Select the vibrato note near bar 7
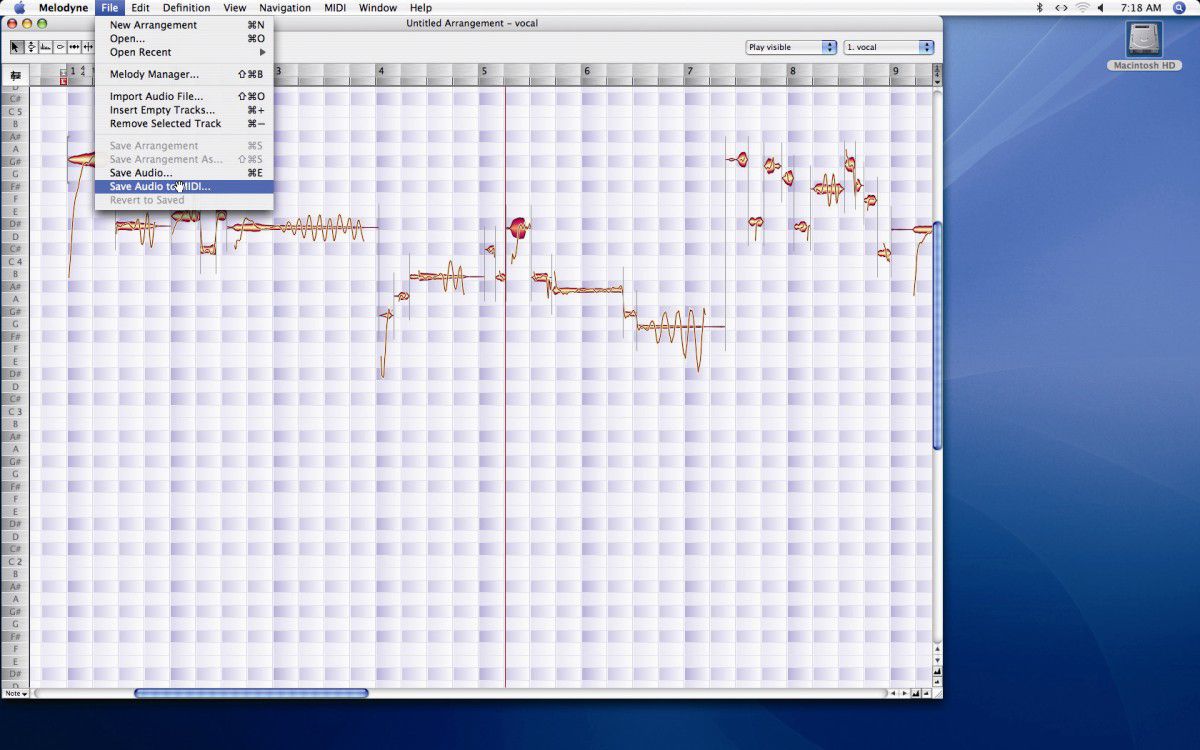 pyautogui.click(x=680, y=327)
